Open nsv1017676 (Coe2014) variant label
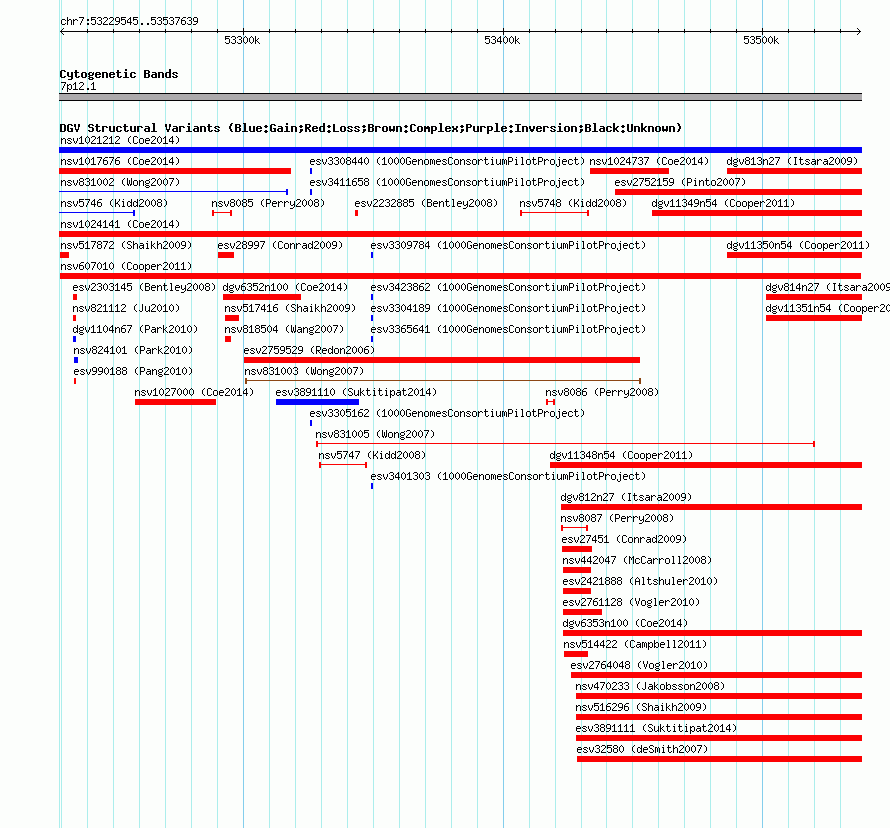The width and height of the screenshot is (890, 828). (120, 161)
